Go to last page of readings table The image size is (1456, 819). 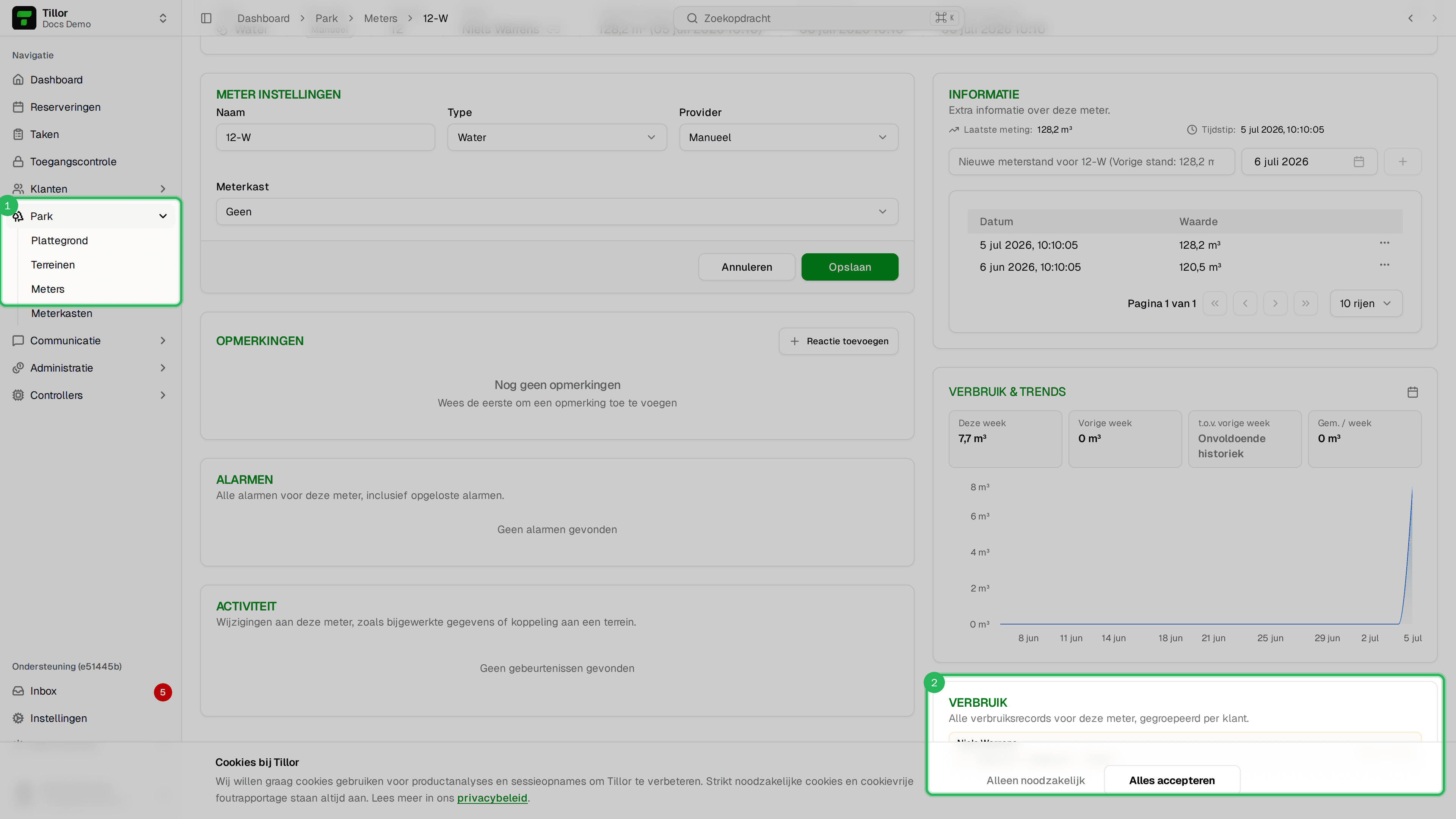(1305, 303)
